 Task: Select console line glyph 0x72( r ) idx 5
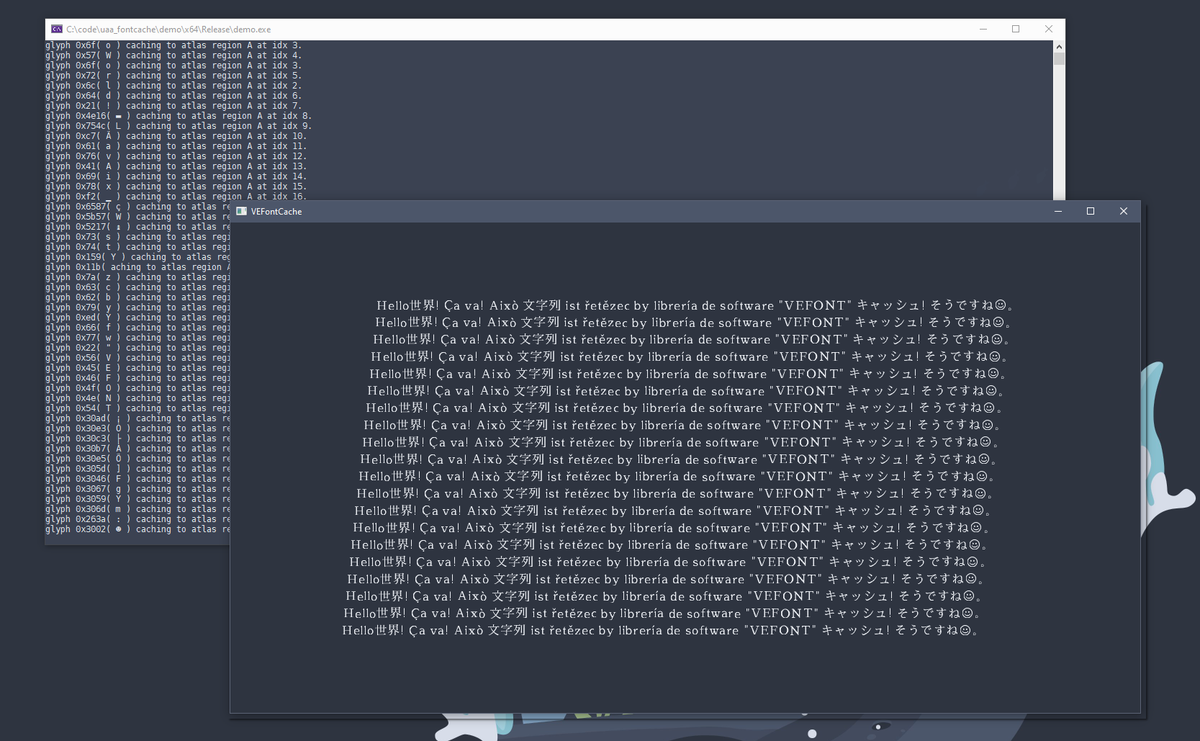(173, 75)
